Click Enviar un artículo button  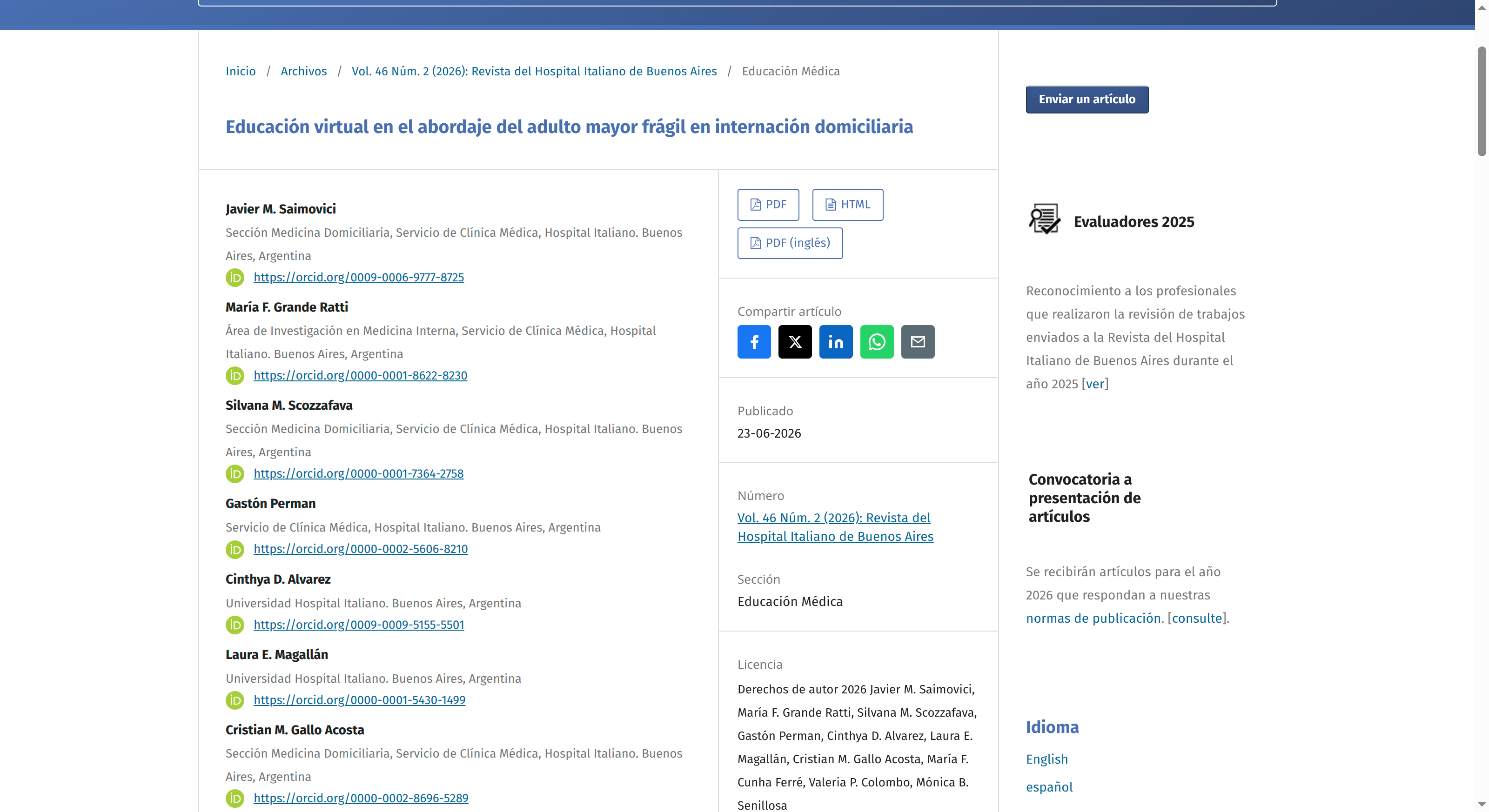[x=1087, y=100]
